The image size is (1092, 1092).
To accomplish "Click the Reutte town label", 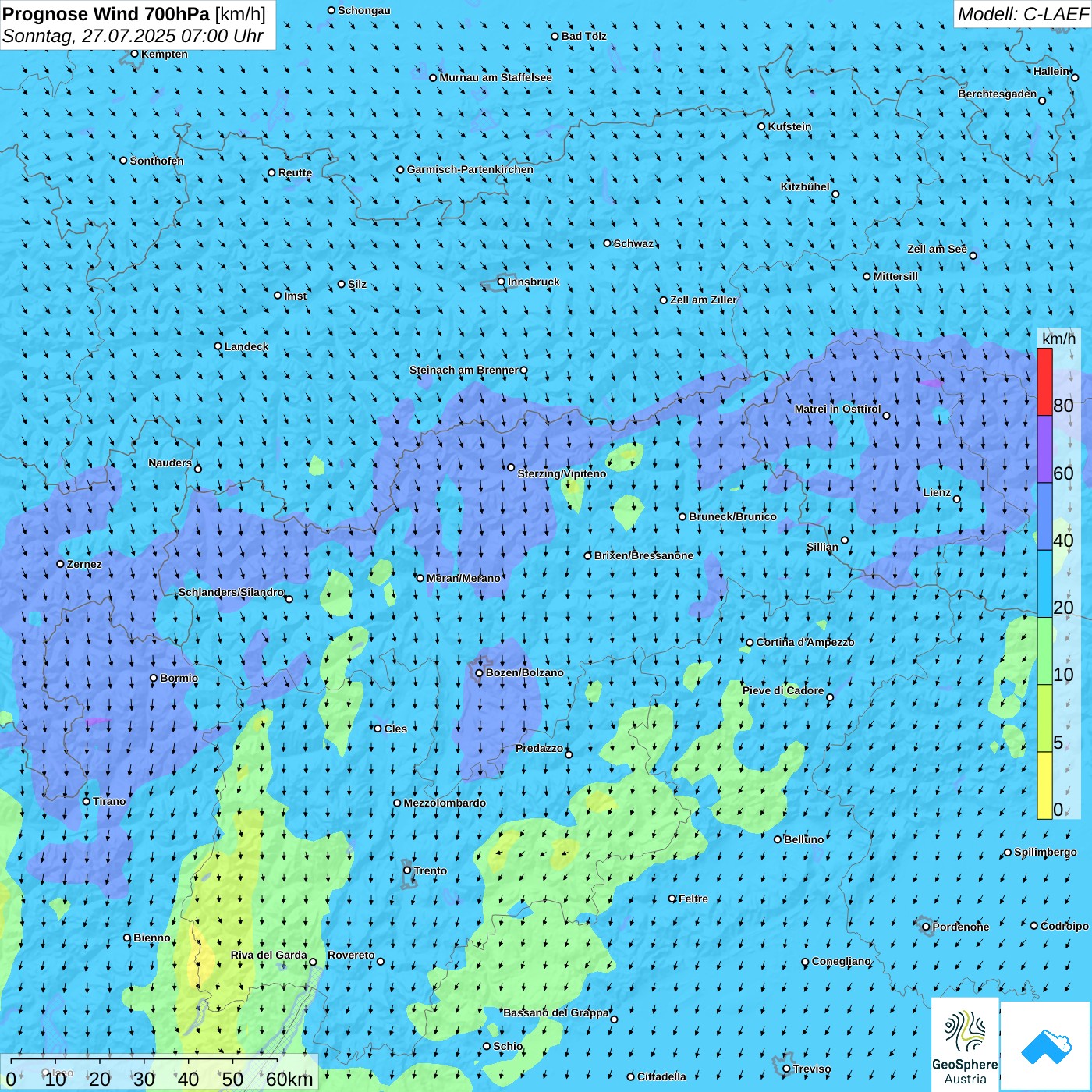I will tap(295, 172).
